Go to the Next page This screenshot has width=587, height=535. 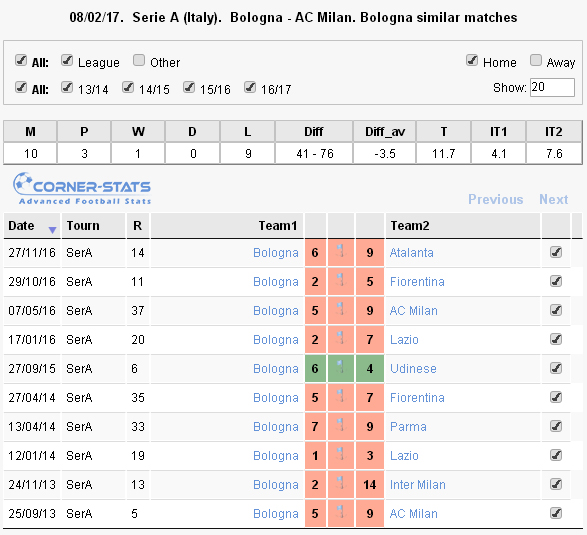click(554, 199)
